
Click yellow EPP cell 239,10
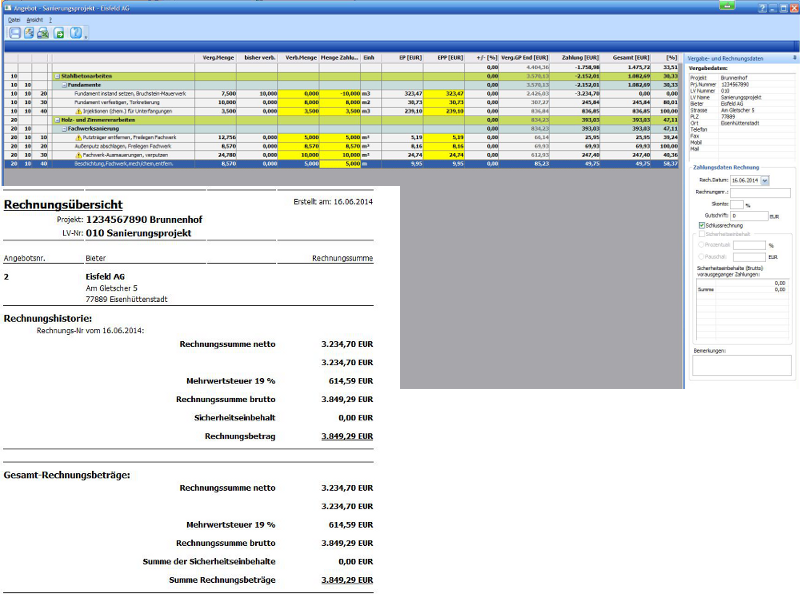pyautogui.click(x=444, y=111)
